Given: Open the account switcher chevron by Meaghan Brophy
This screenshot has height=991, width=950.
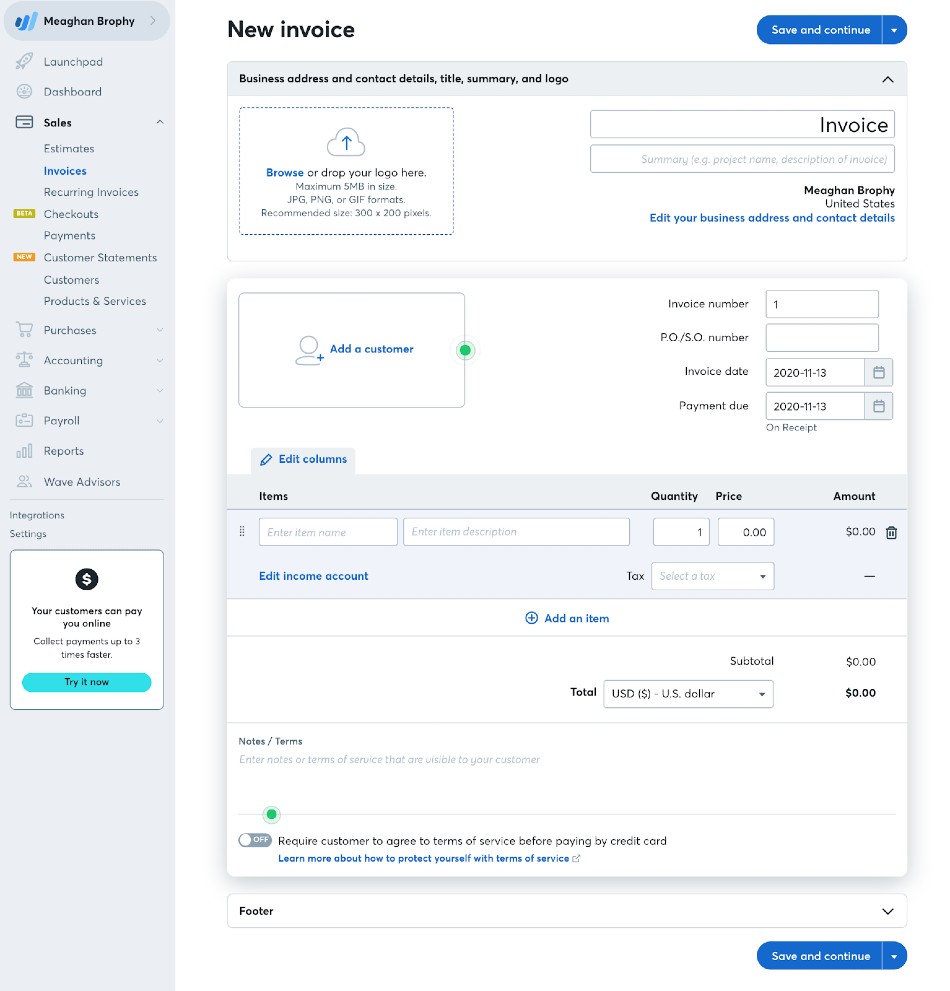Looking at the screenshot, I should pyautogui.click(x=153, y=21).
